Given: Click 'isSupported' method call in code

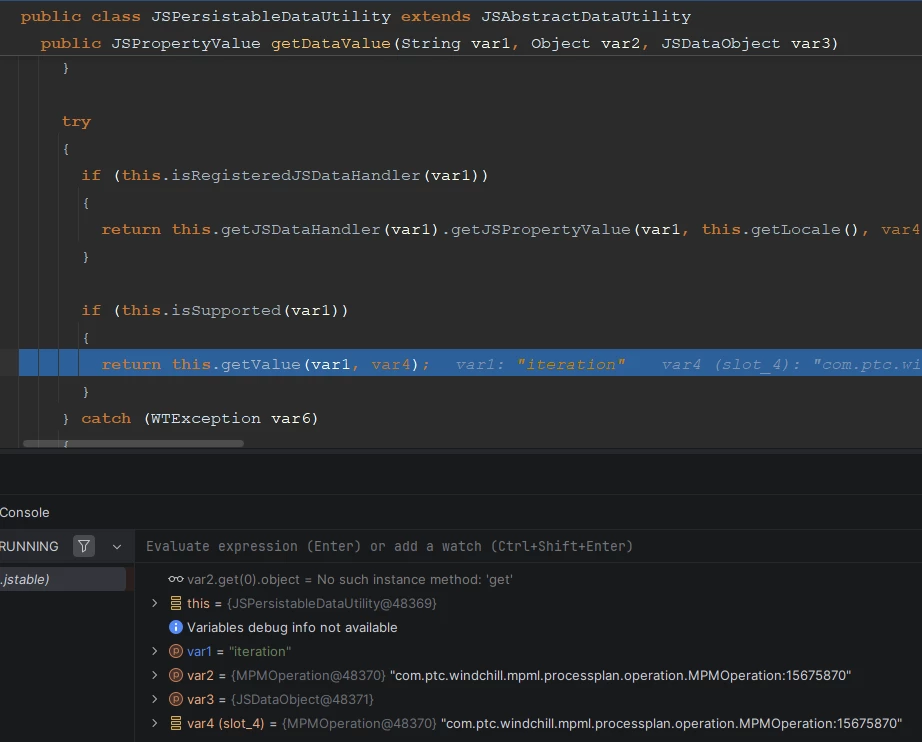Looking at the screenshot, I should pos(226,310).
